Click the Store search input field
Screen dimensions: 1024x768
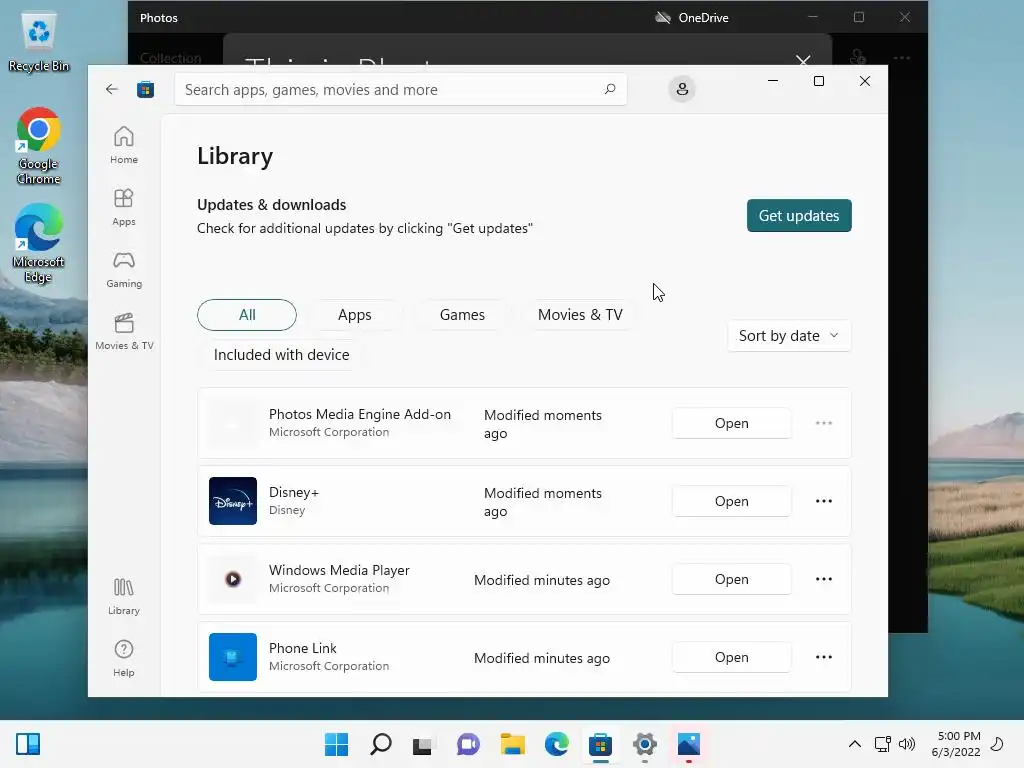click(x=400, y=89)
